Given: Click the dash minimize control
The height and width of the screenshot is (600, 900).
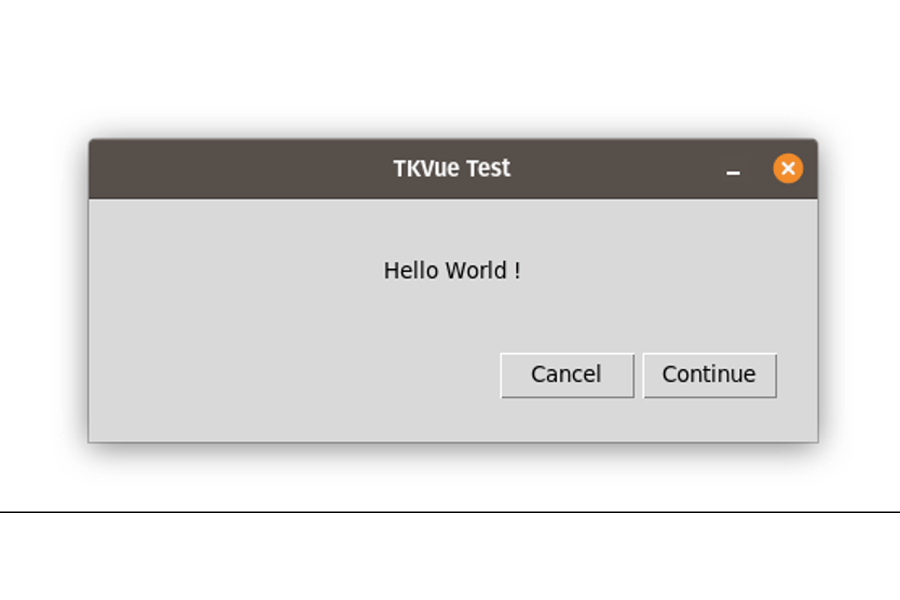Looking at the screenshot, I should click(735, 170).
